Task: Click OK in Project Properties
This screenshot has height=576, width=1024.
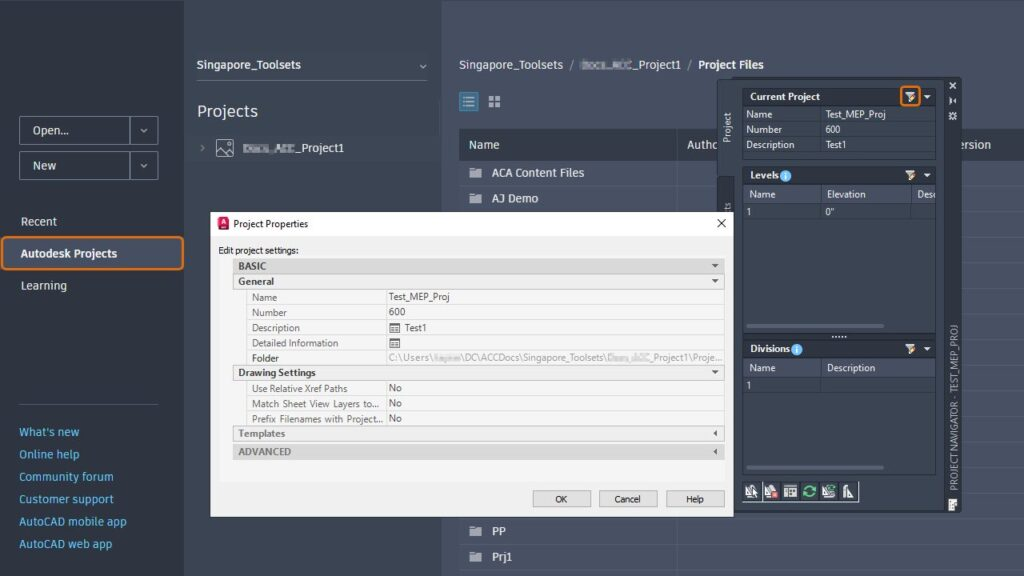Action: (x=562, y=499)
